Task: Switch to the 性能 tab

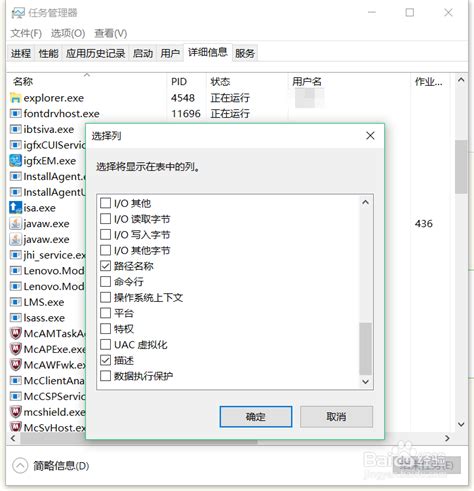Action: (x=48, y=53)
